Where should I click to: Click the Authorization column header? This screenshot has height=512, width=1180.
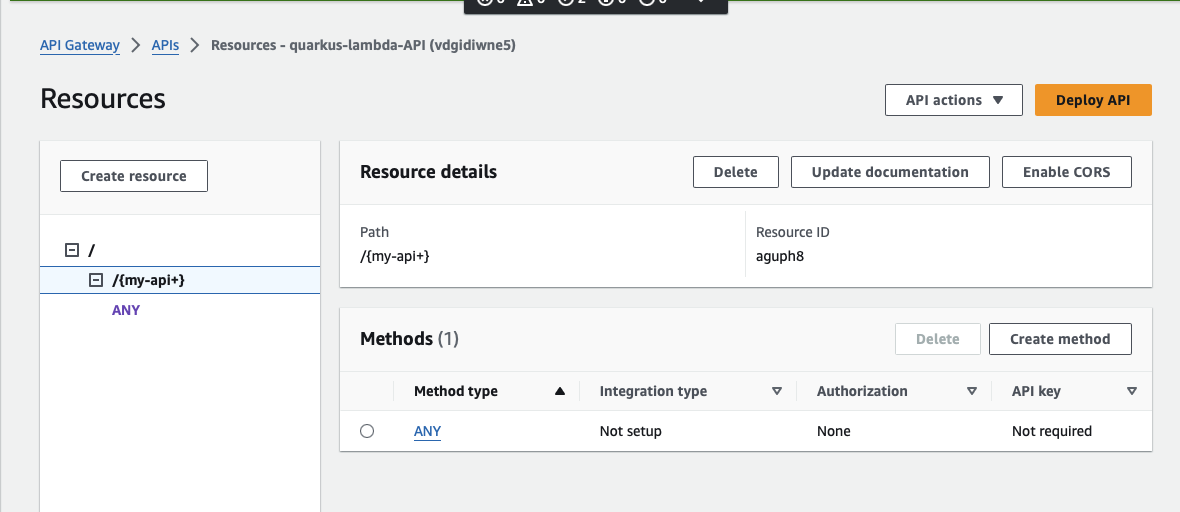(862, 392)
